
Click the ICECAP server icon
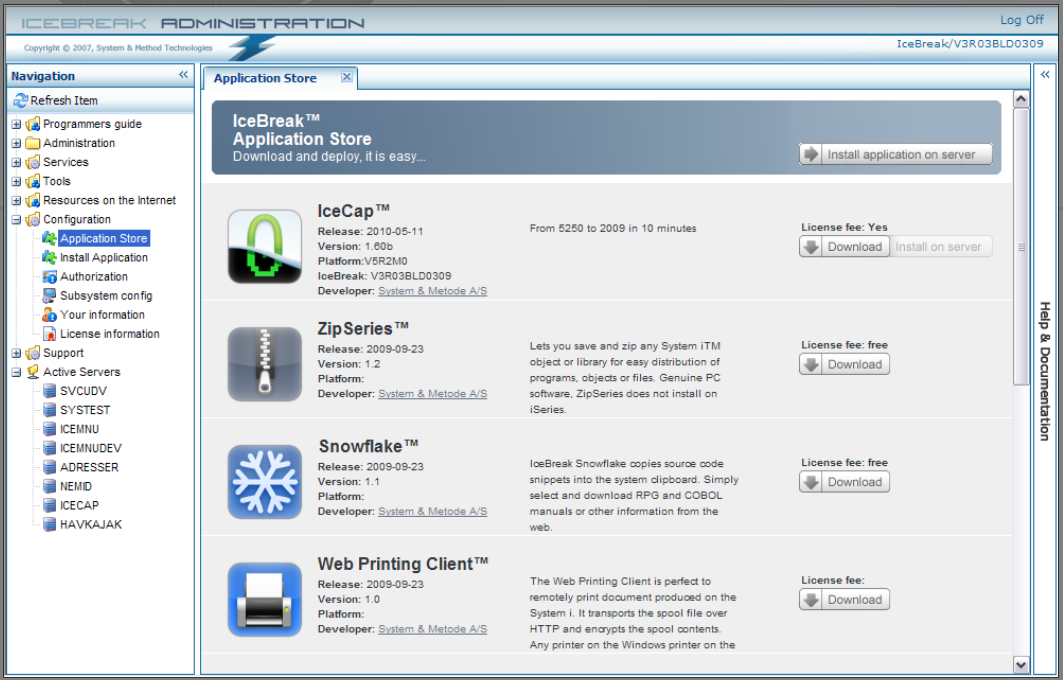49,505
